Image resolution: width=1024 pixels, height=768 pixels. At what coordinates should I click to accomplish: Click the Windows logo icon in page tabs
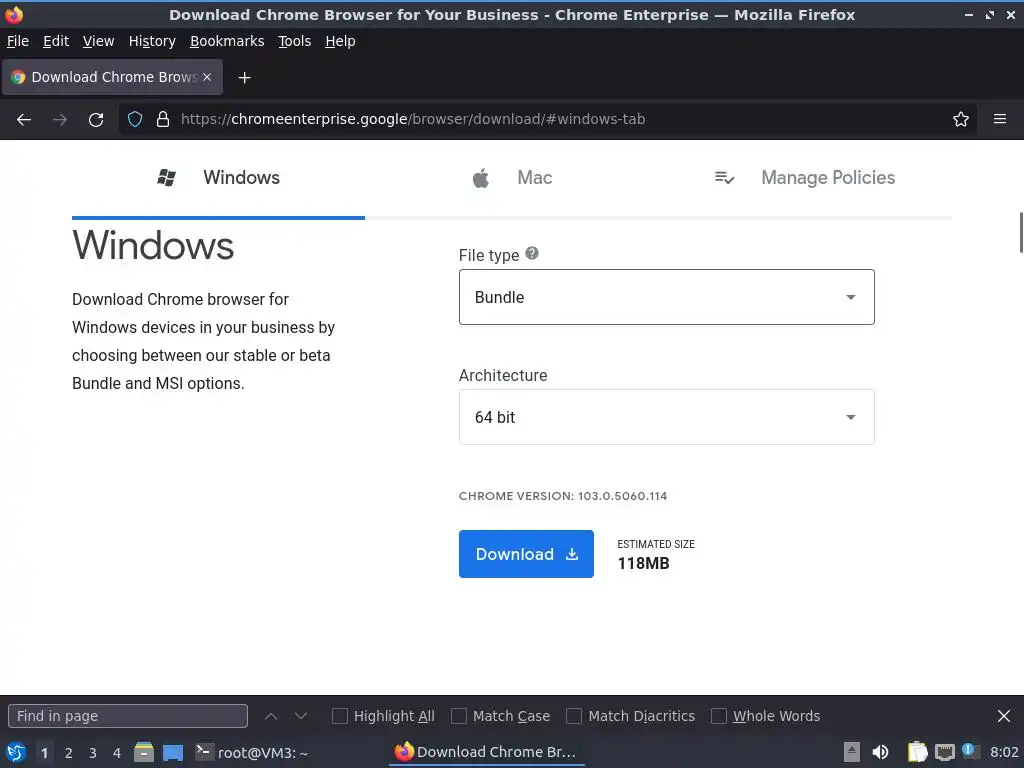coord(167,178)
